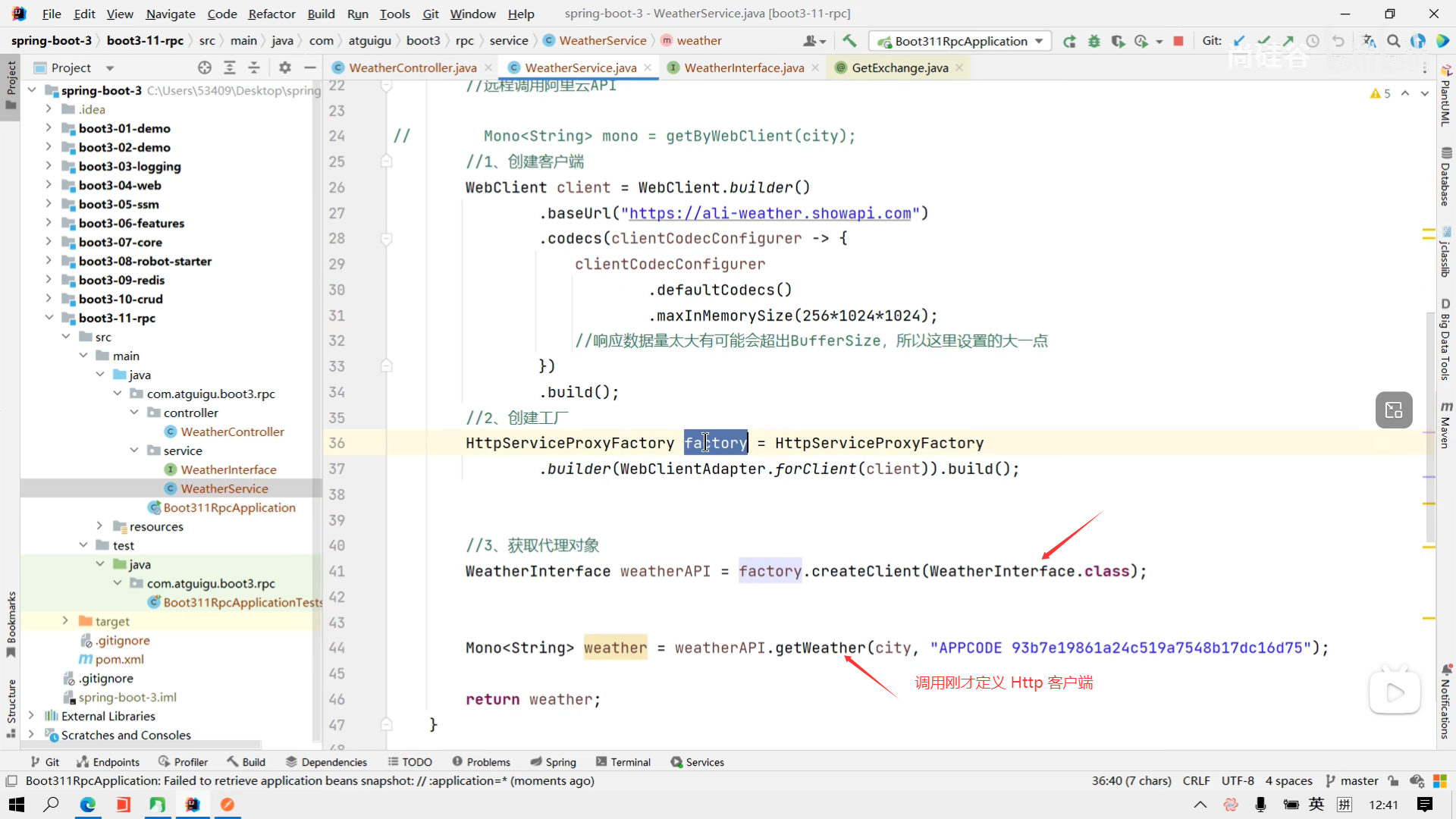The image size is (1456, 819).
Task: Select pom.xml in the project tree
Action: click(x=119, y=659)
